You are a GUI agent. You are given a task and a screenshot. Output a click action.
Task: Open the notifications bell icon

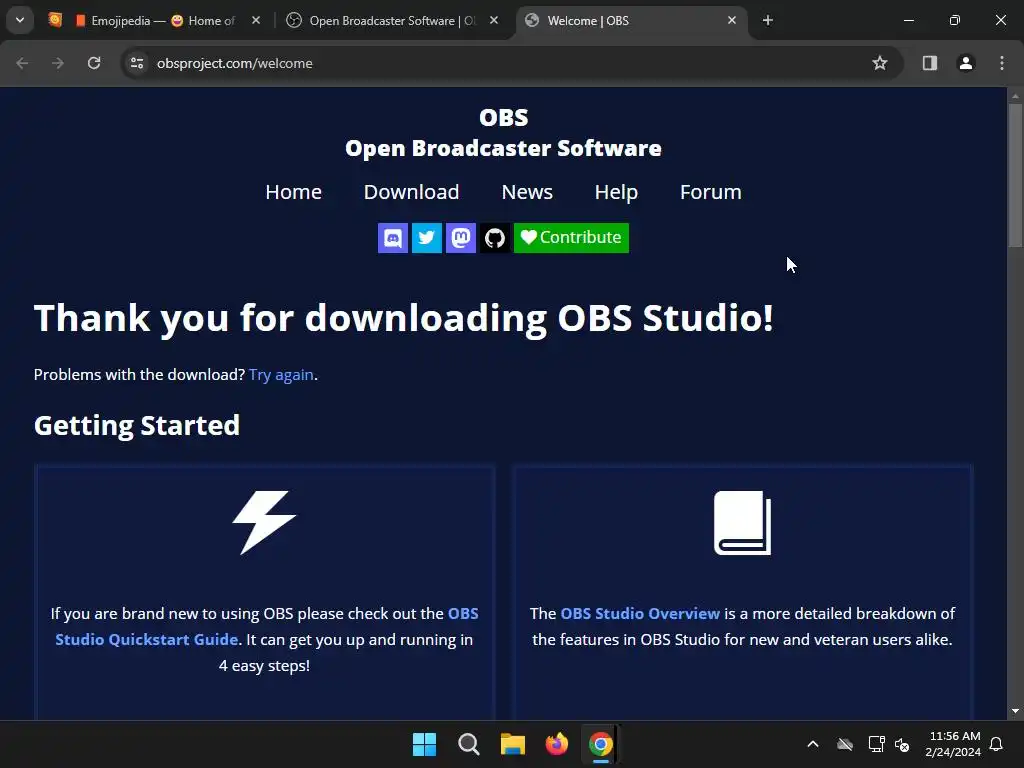click(x=997, y=744)
